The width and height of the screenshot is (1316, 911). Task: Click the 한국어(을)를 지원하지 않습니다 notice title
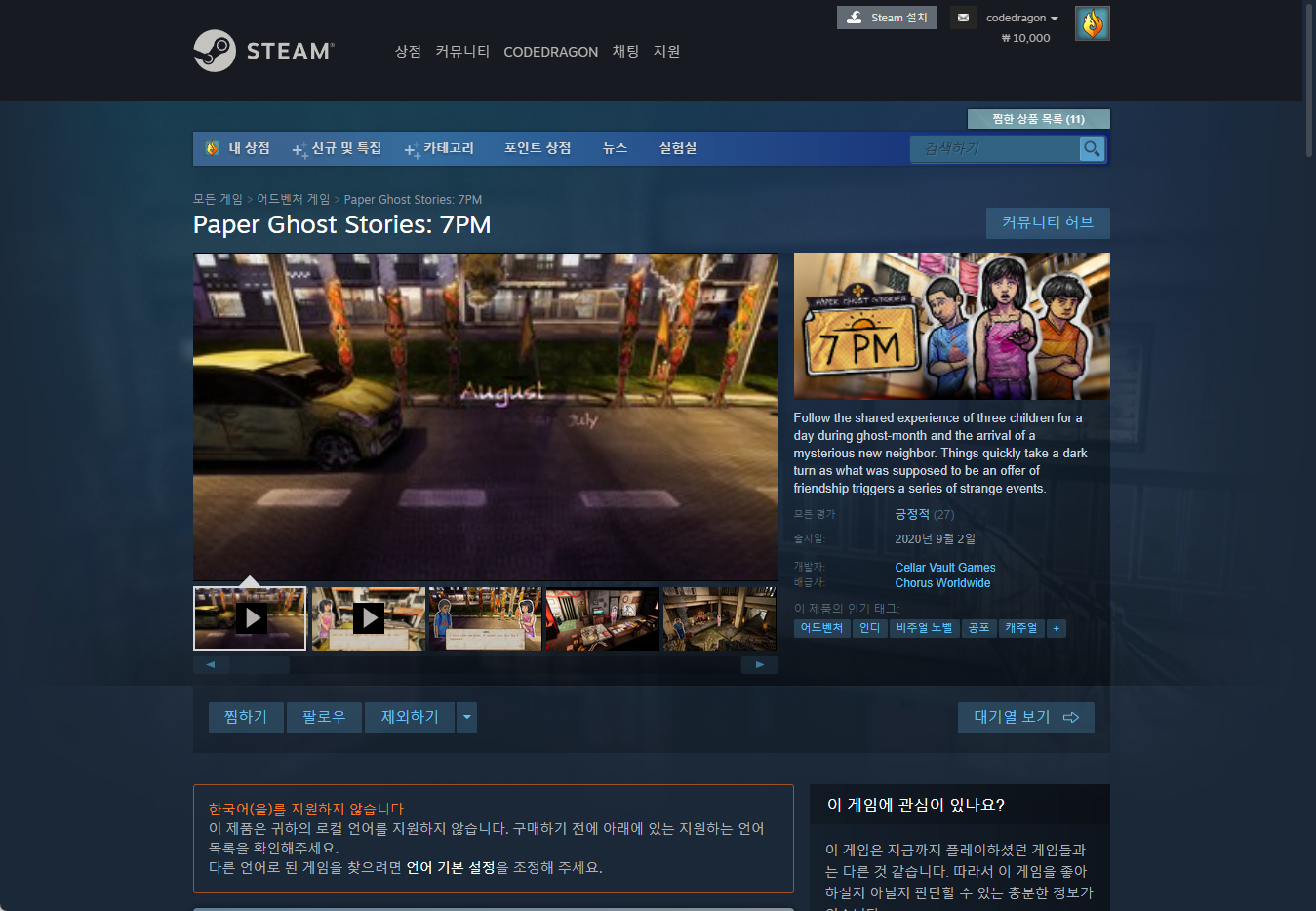[306, 809]
